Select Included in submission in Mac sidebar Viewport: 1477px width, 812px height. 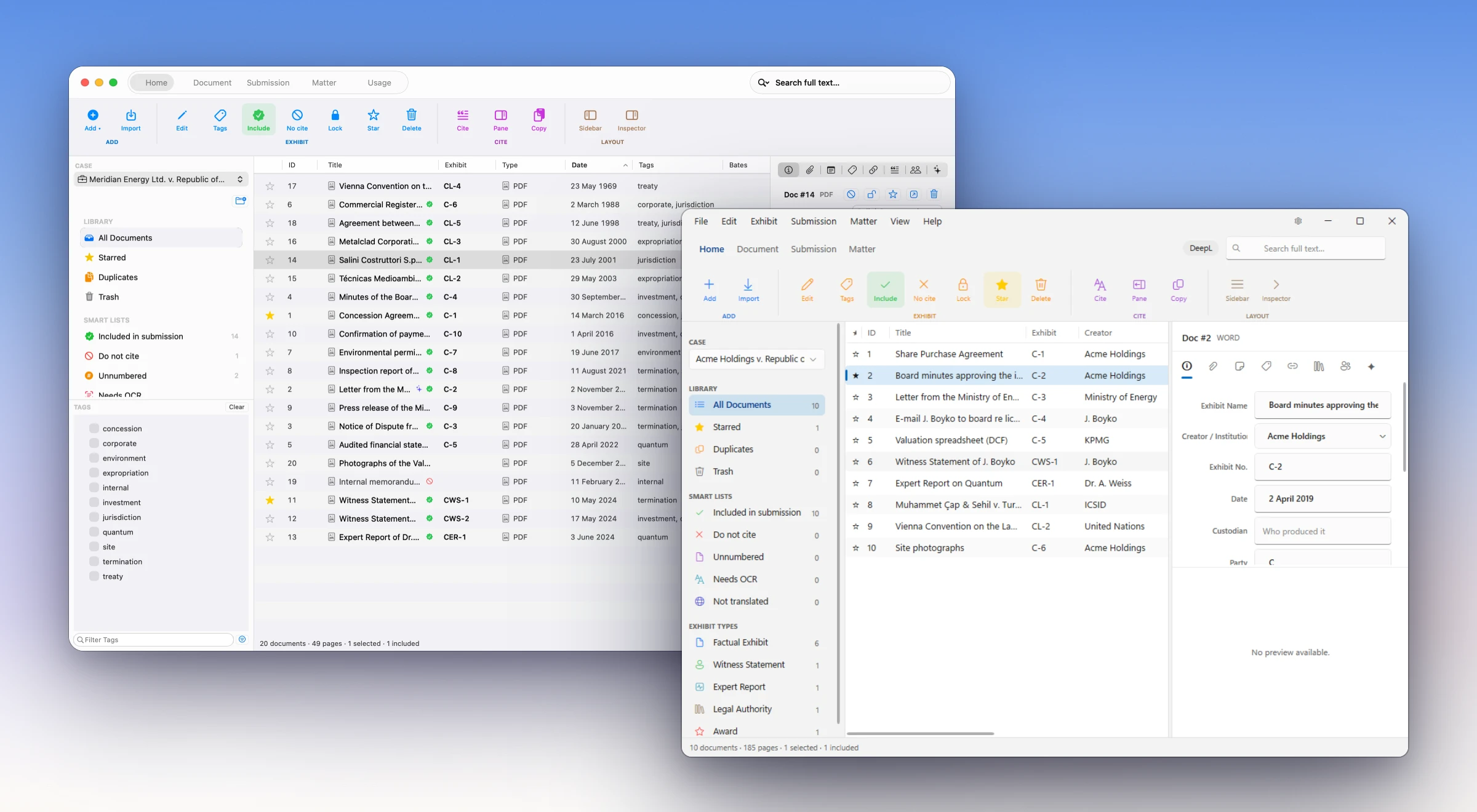(x=162, y=336)
